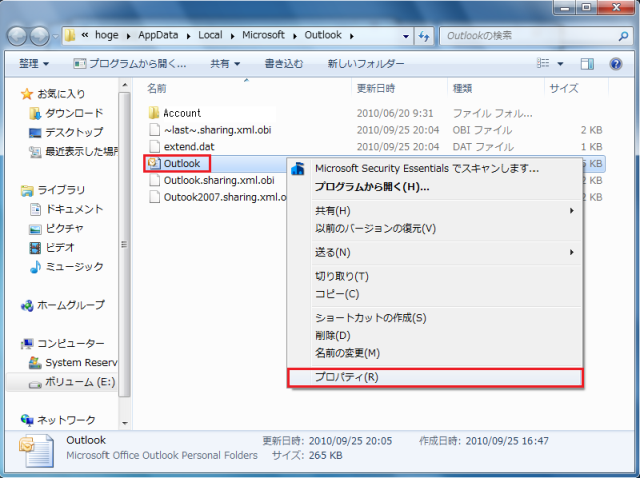This screenshot has height=478, width=640.
Task: Open the 整理 dropdown menu
Action: [34, 64]
